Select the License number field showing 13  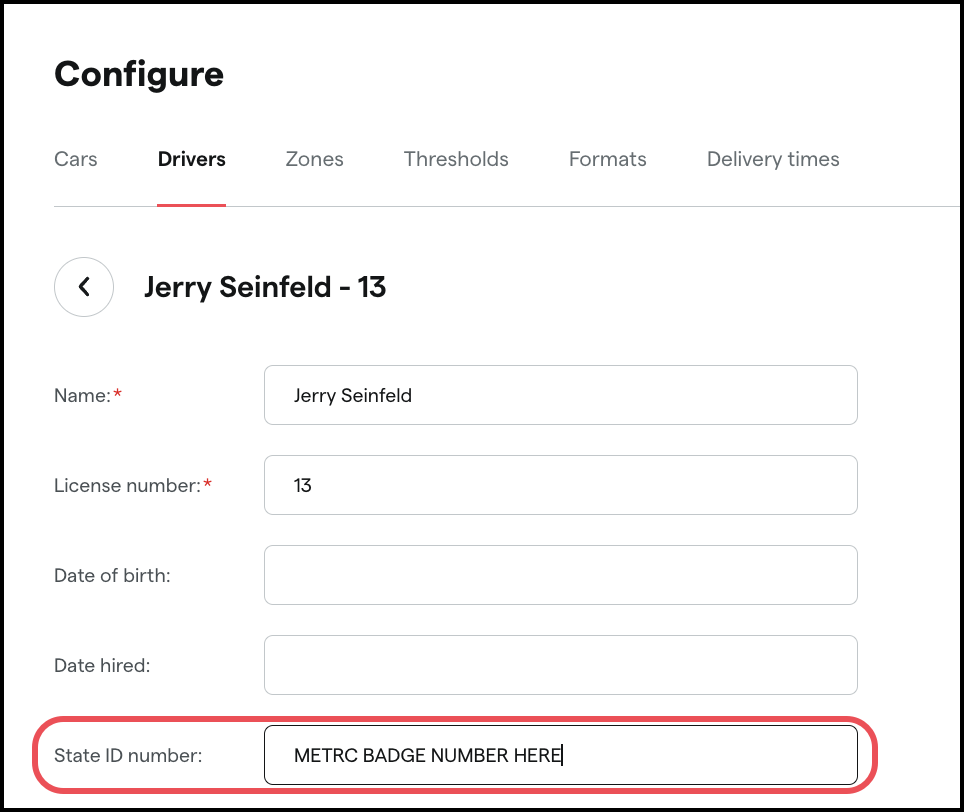tap(560, 485)
